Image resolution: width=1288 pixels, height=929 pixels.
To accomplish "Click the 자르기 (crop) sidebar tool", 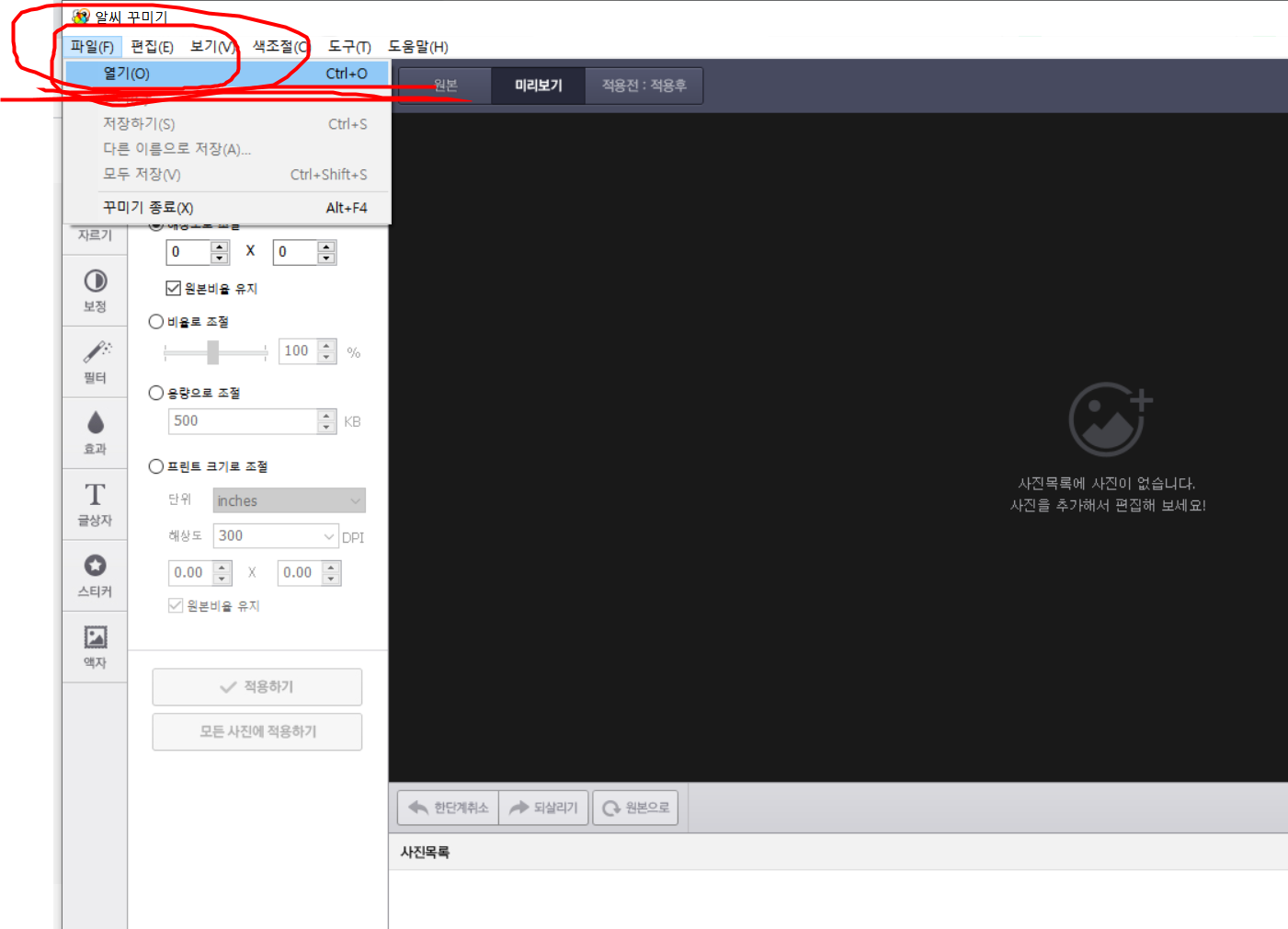I will point(96,235).
